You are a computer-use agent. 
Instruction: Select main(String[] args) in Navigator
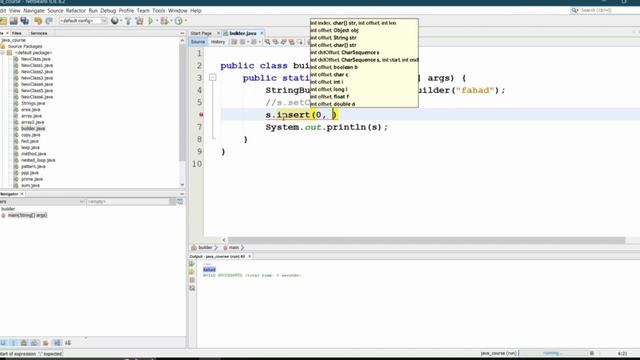pyautogui.click(x=27, y=215)
